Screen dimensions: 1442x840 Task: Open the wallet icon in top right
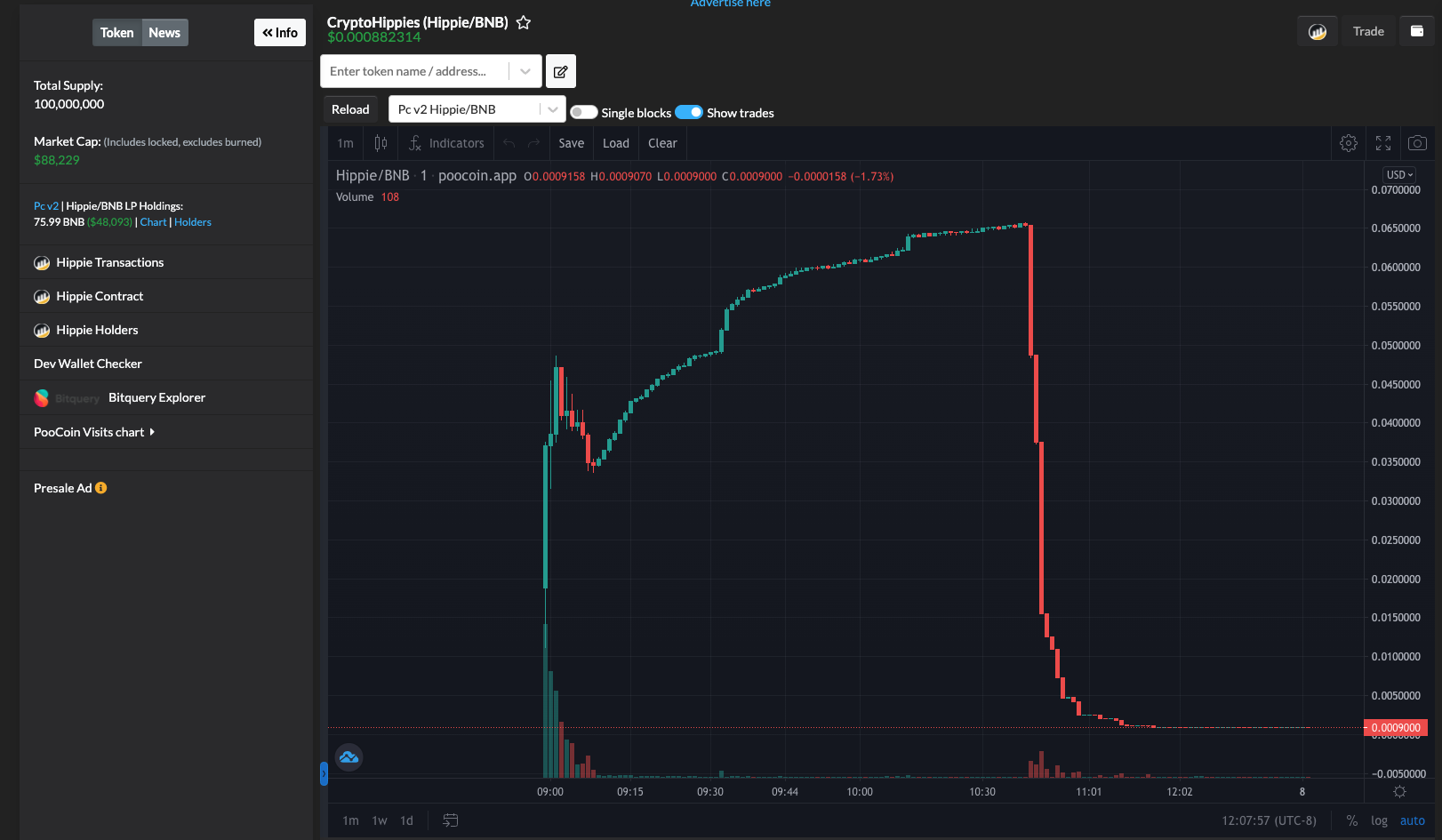click(1417, 31)
